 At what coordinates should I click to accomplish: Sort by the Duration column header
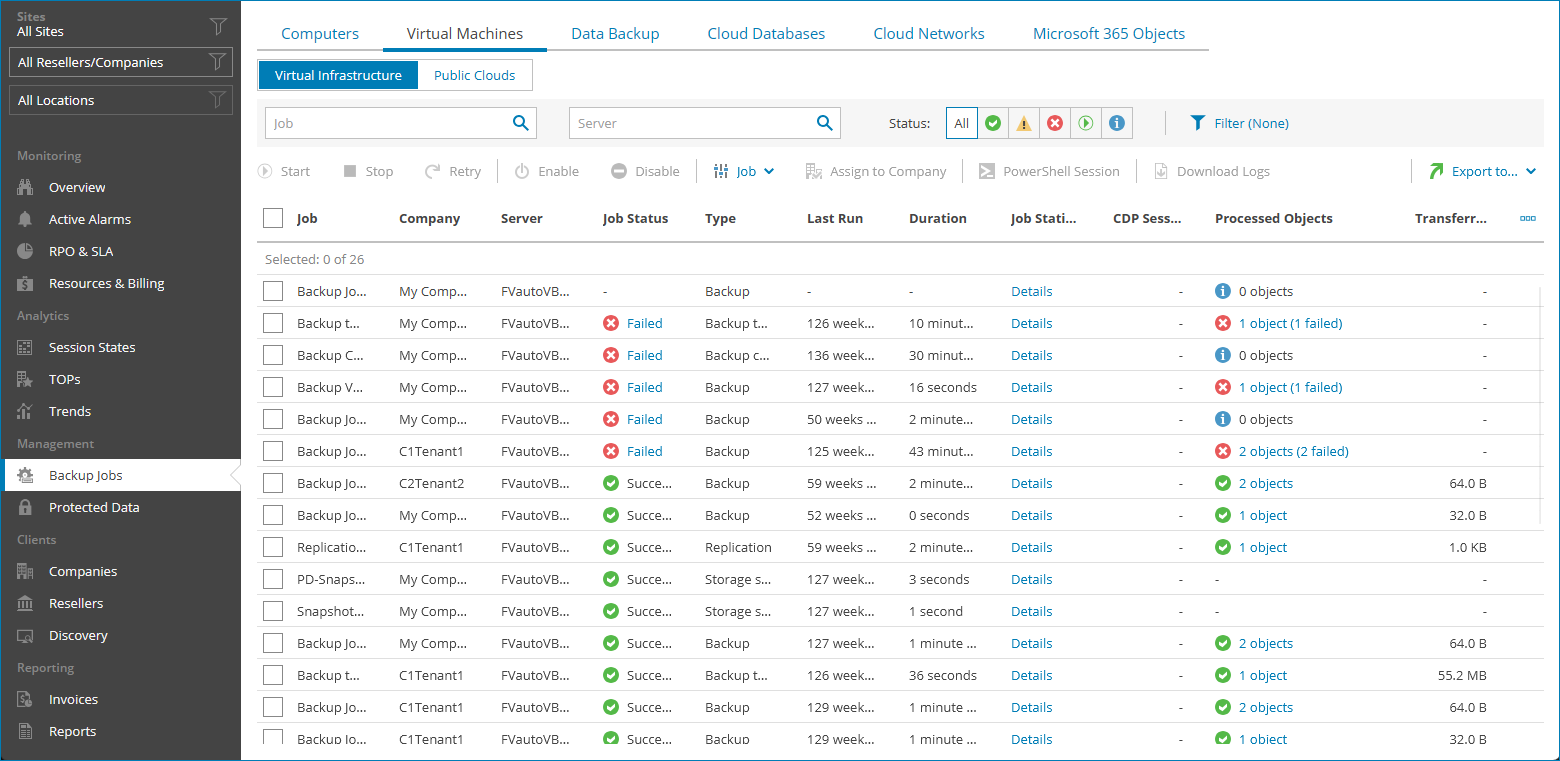point(938,218)
